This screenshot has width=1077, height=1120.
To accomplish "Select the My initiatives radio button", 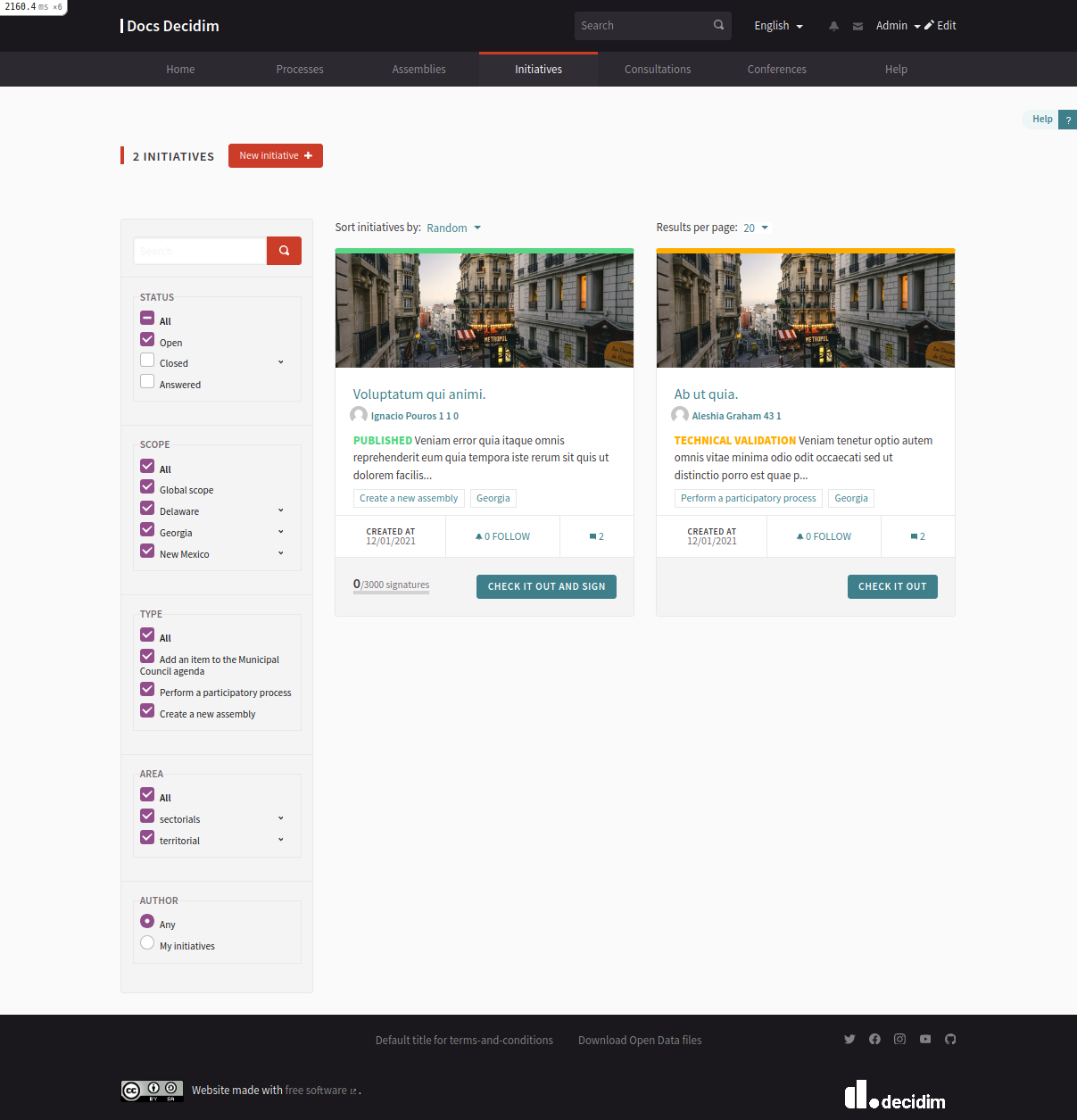I will 147,942.
